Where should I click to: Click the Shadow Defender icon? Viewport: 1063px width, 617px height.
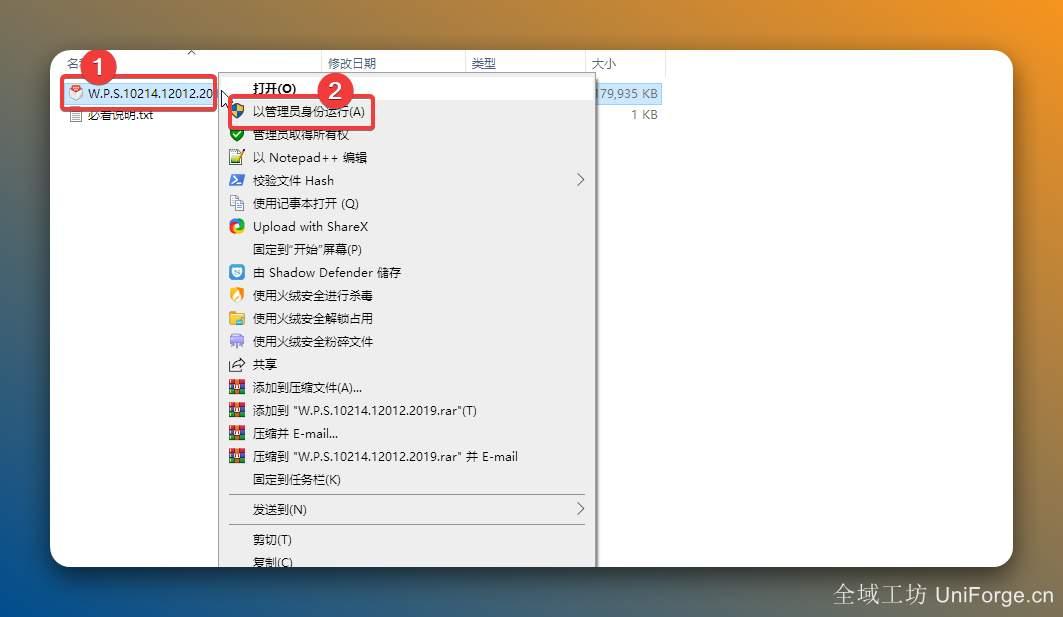tap(237, 273)
